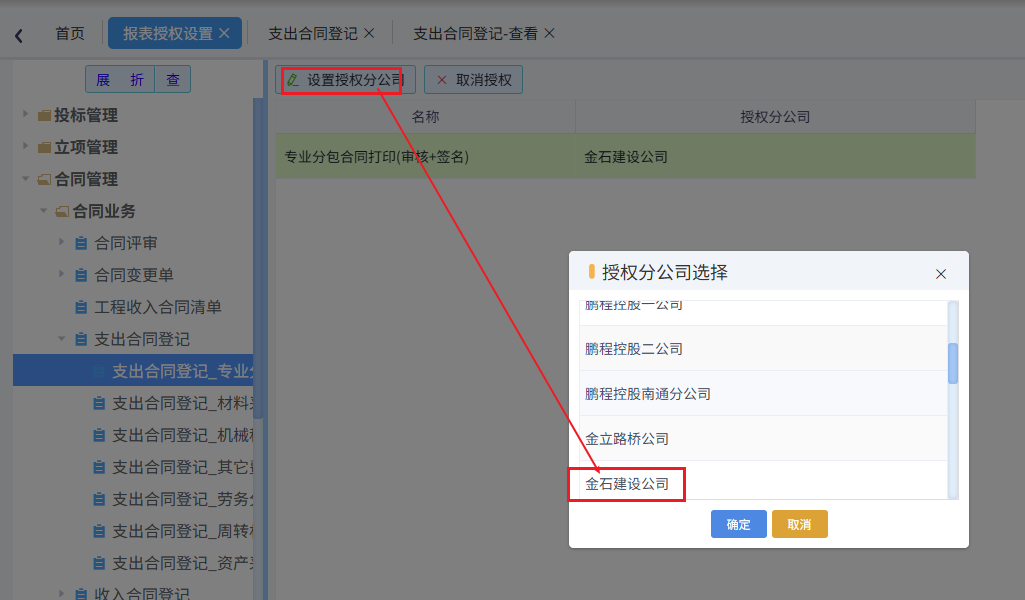
Task: Switch to 支出合同登记-查看 tab
Action: [475, 33]
